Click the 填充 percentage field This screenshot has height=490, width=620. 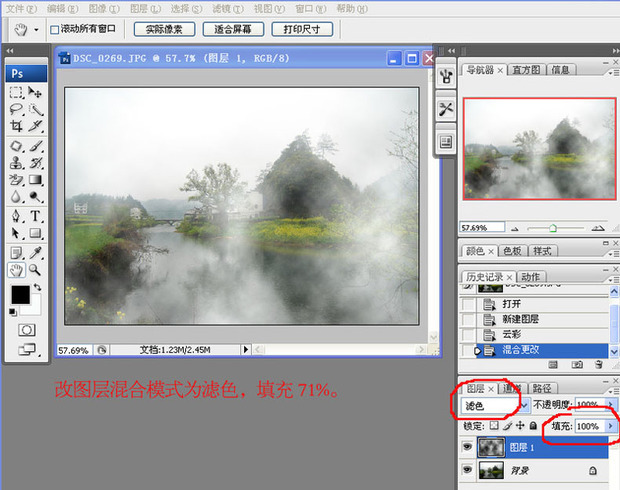[590, 426]
